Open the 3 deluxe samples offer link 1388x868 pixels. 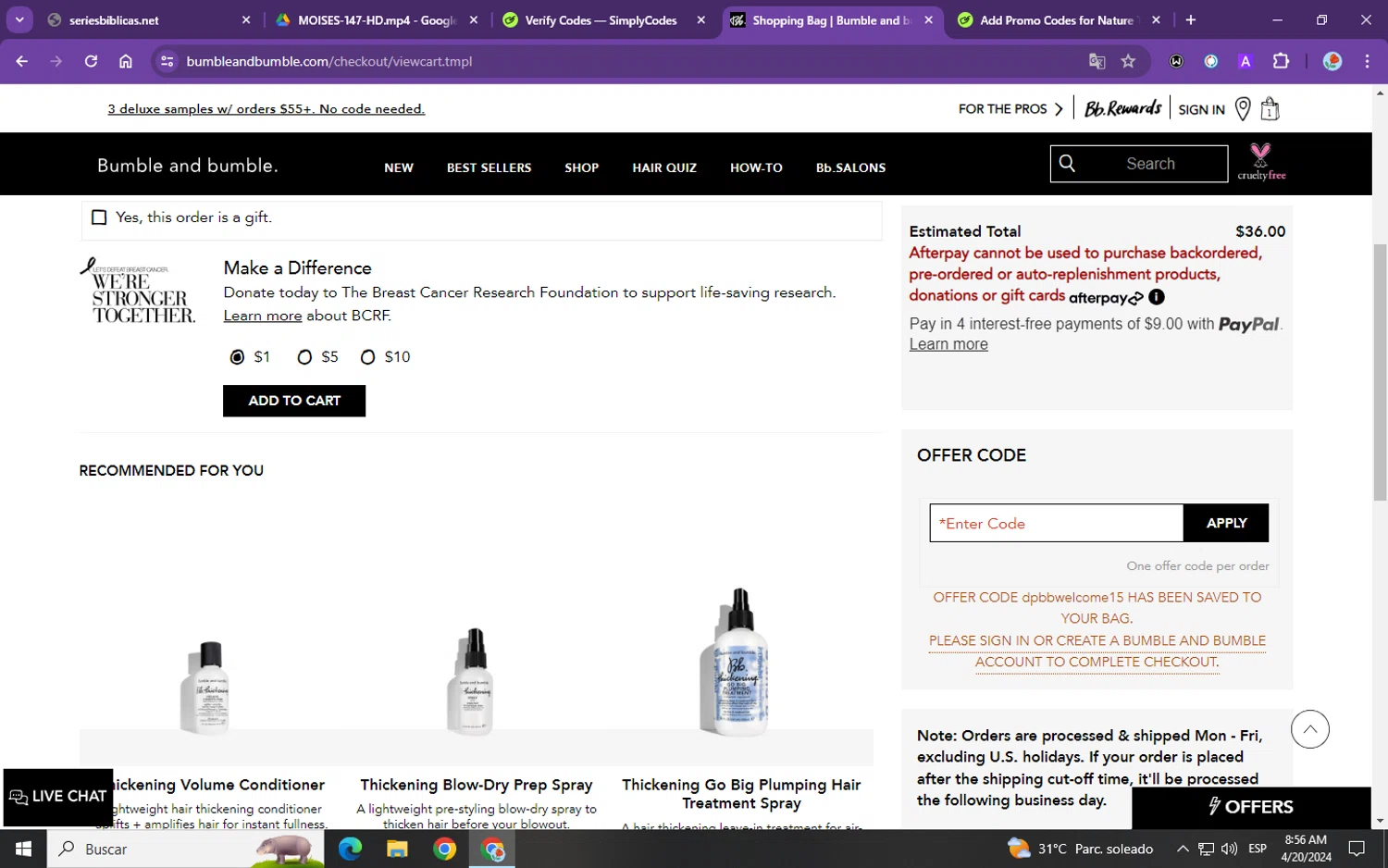[266, 109]
